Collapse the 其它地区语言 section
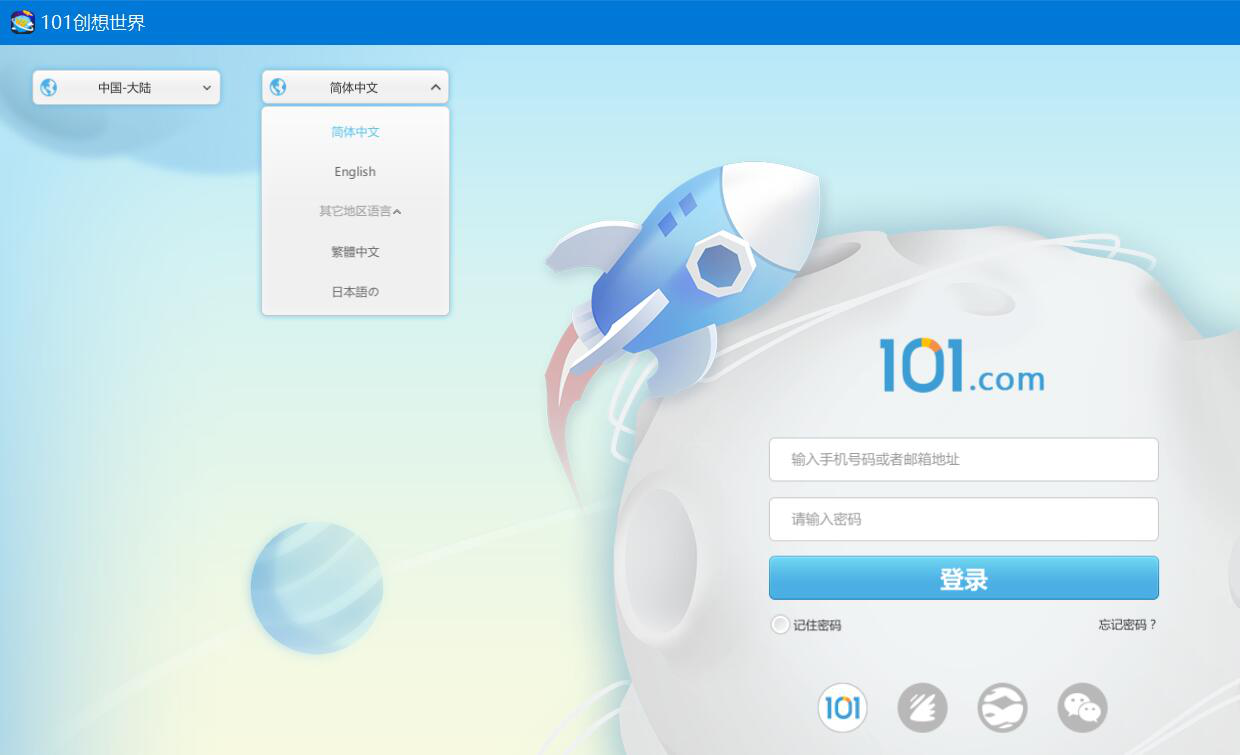The height and width of the screenshot is (755, 1240). point(360,212)
